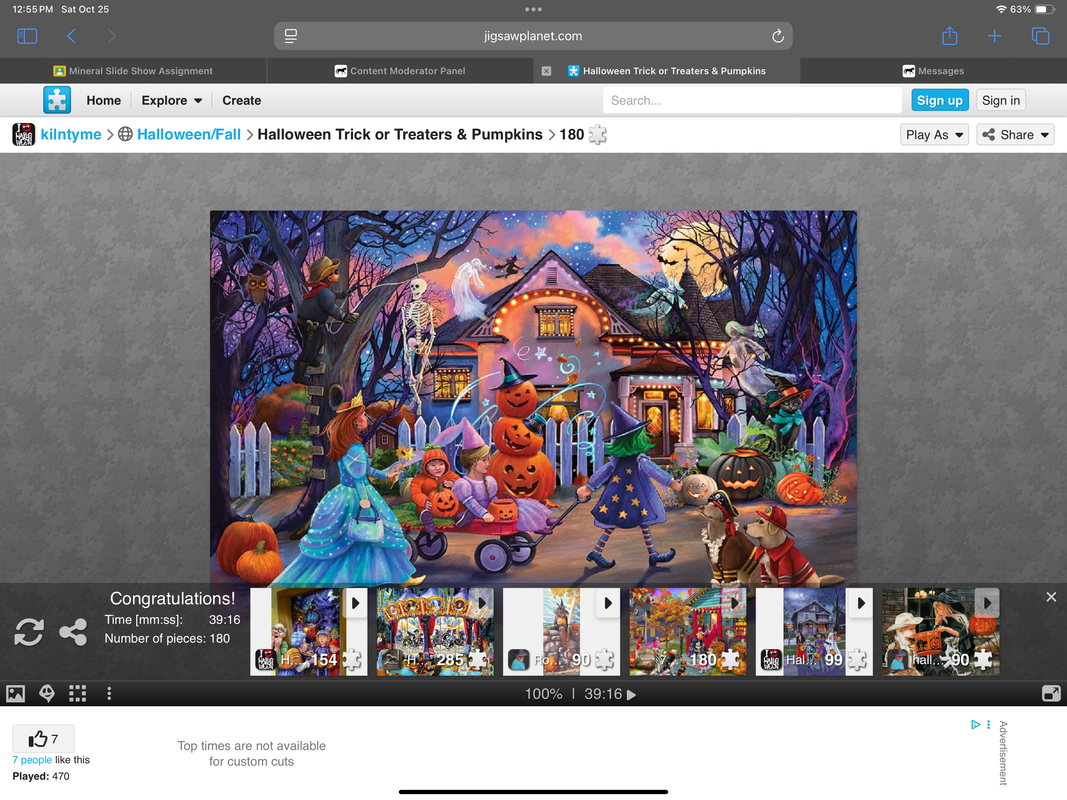Expand the Play As dropdown
Image resolution: width=1067 pixels, height=800 pixels.
pos(934,135)
